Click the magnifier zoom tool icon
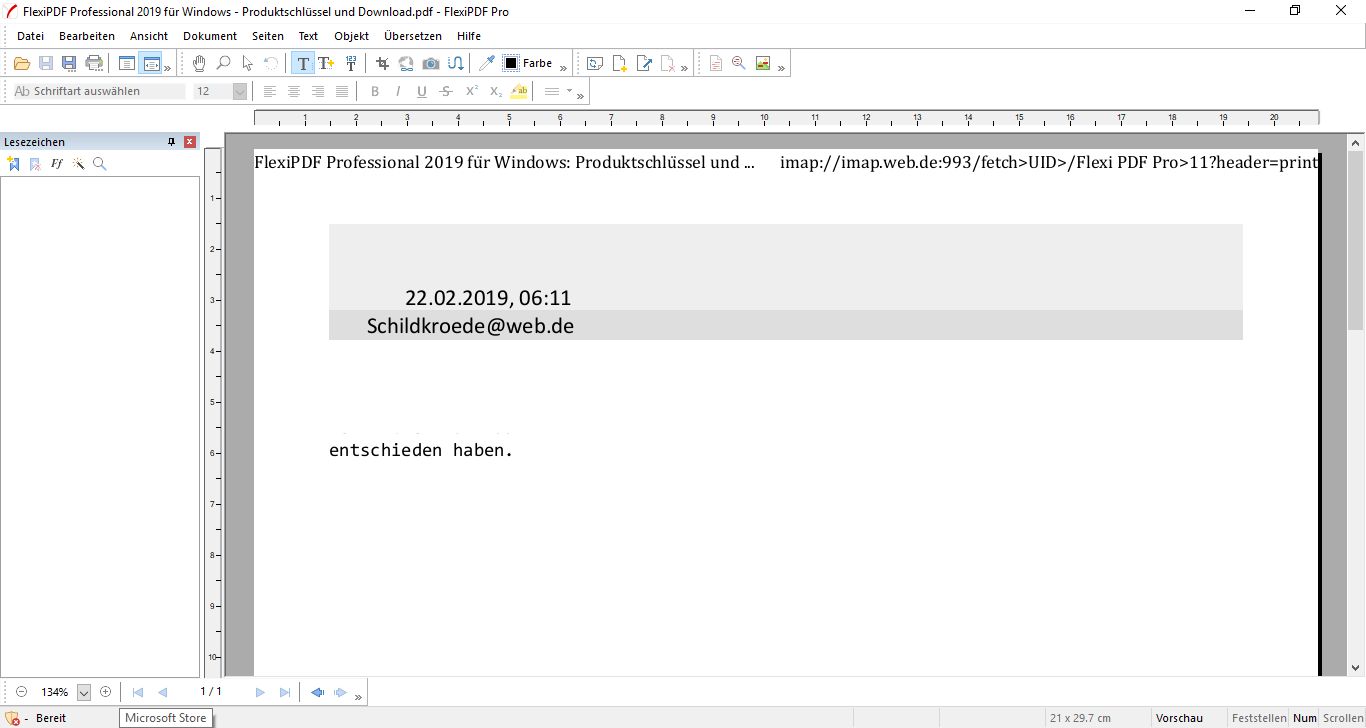 [x=223, y=63]
